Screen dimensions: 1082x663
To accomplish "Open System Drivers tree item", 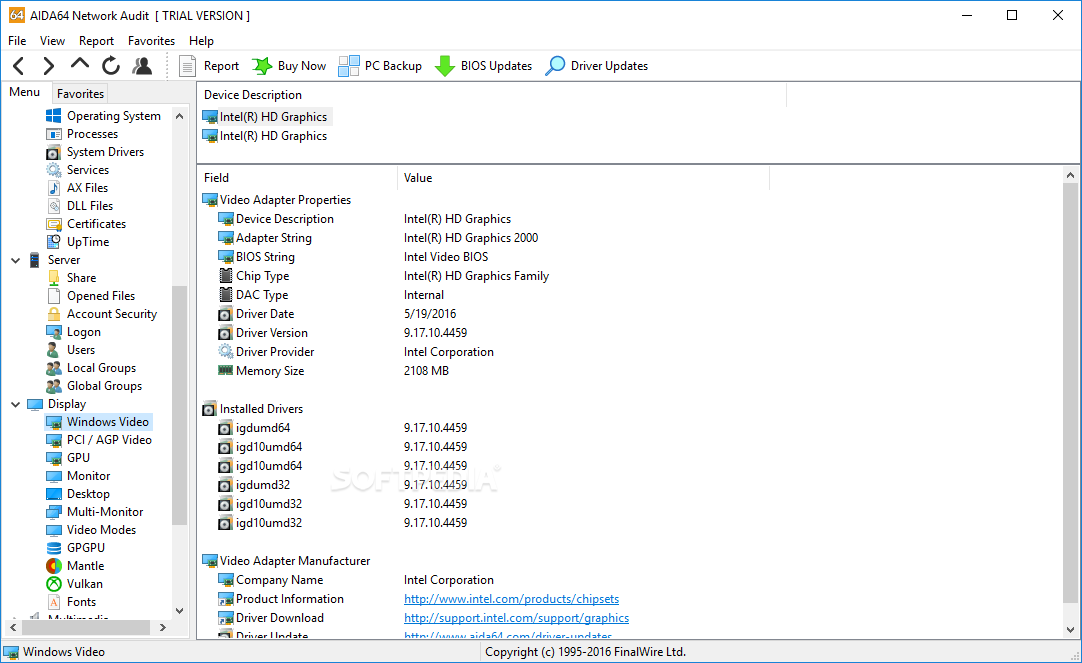I will click(x=95, y=152).
